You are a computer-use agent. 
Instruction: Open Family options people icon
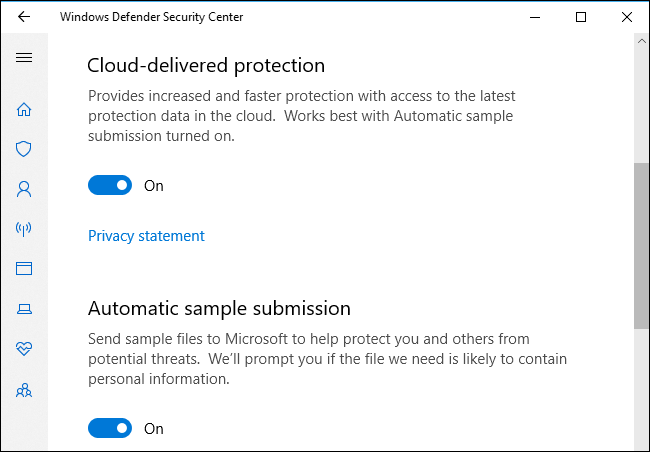tap(24, 389)
